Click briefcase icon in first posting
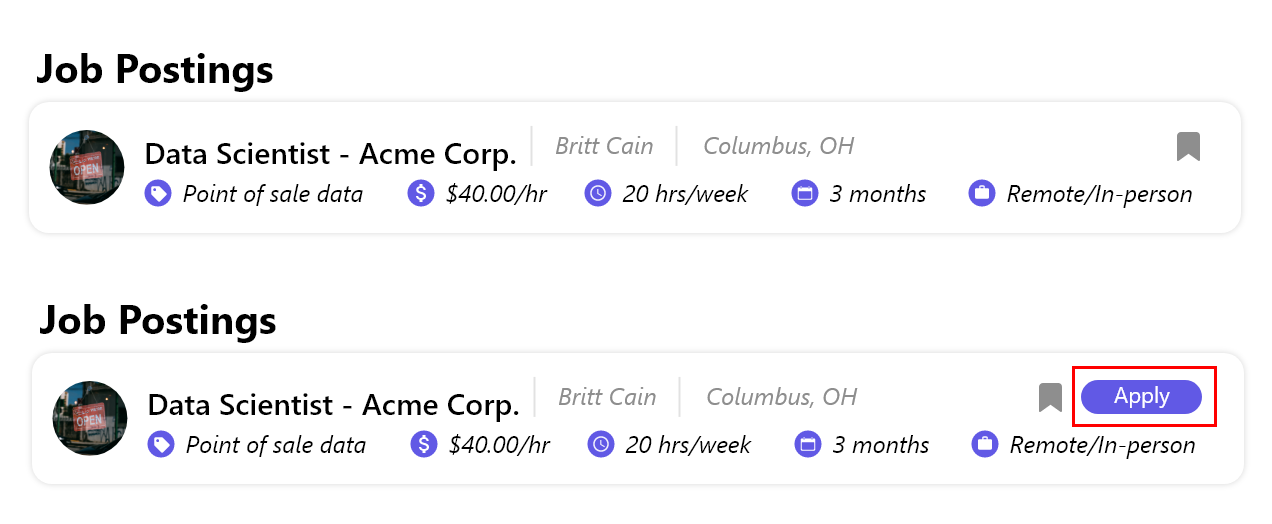This screenshot has width=1272, height=524. (982, 193)
